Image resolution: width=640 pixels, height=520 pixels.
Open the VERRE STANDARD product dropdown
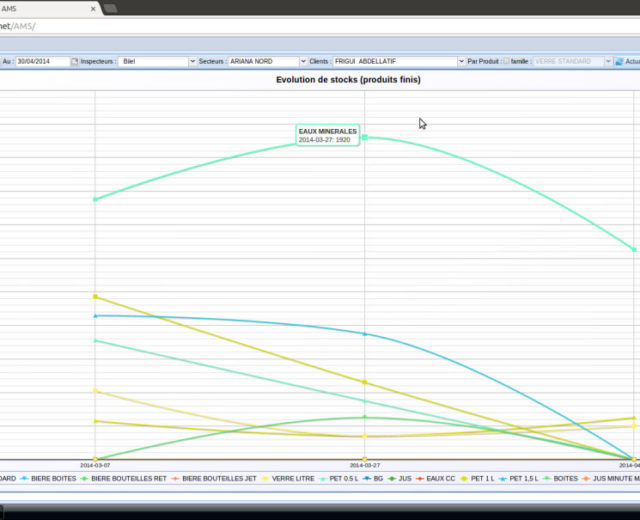tap(606, 61)
